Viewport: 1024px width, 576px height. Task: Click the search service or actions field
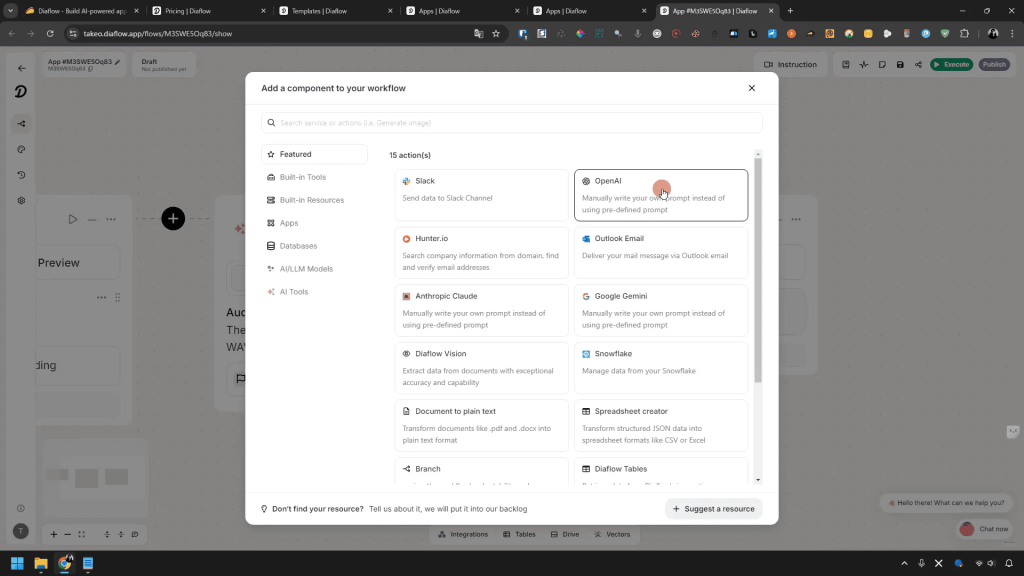[x=511, y=123]
